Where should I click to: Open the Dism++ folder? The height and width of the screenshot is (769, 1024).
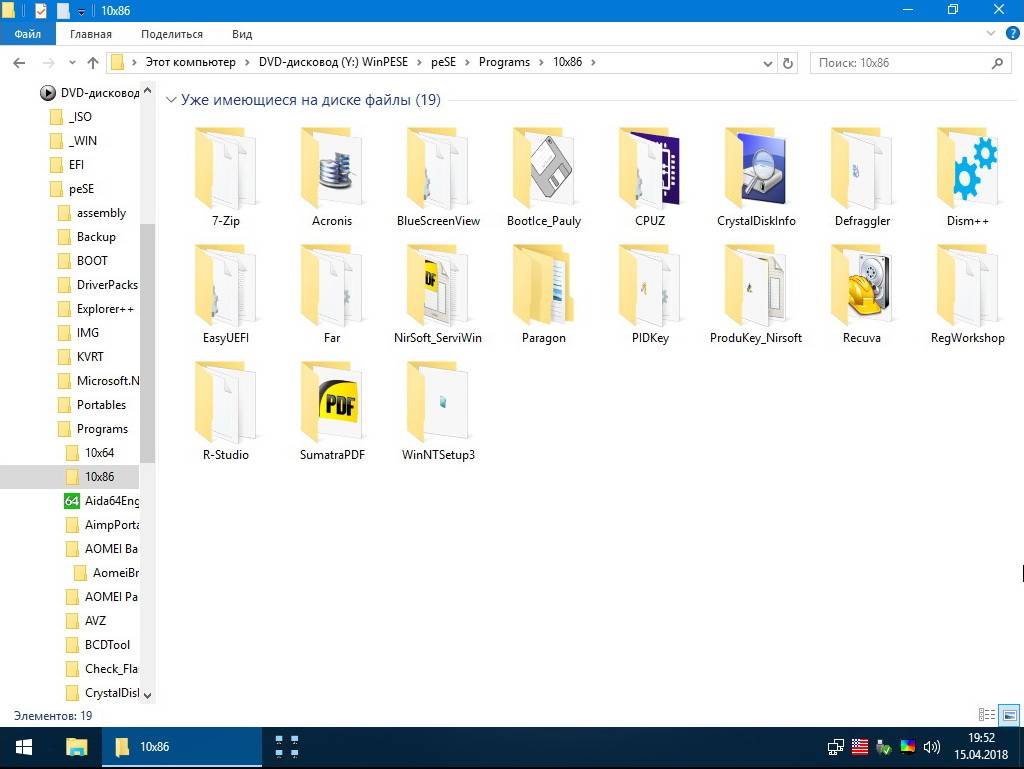pos(968,177)
